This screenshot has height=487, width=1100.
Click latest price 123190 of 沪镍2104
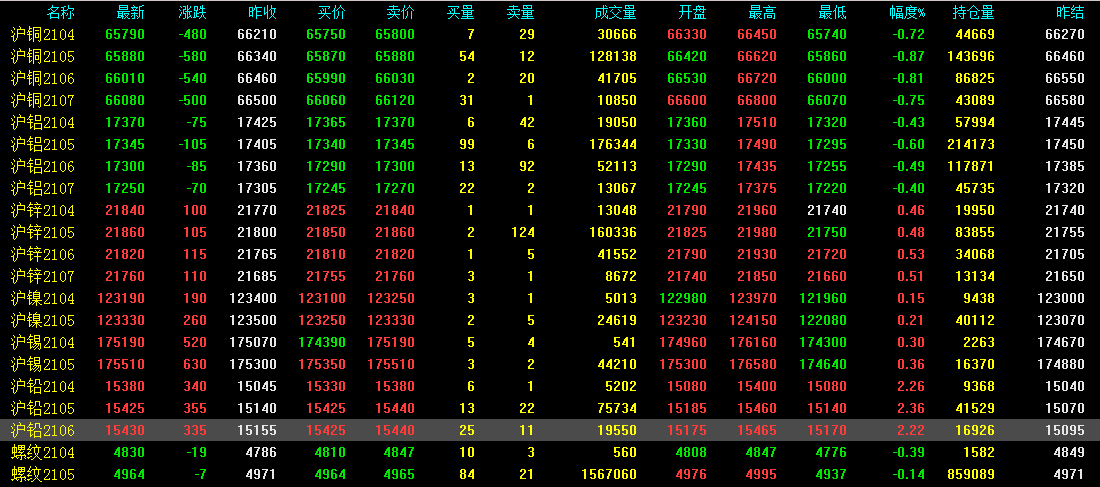(122, 298)
